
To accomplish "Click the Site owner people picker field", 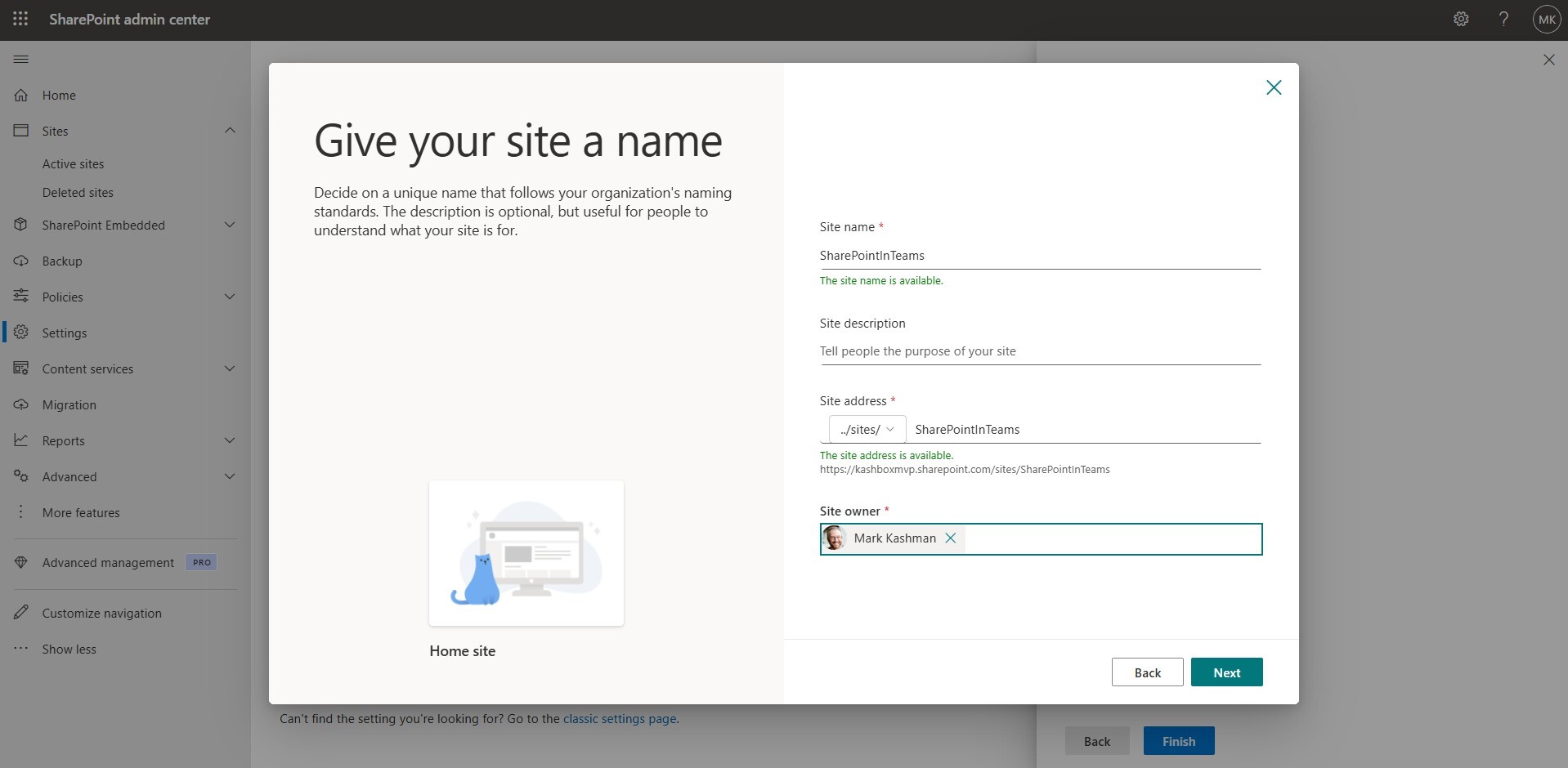I will 1041,538.
